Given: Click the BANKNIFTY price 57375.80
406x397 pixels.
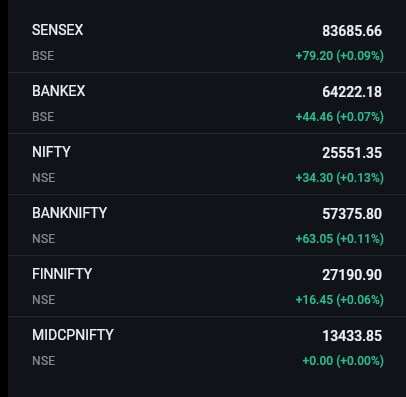Looking at the screenshot, I should pos(352,214).
